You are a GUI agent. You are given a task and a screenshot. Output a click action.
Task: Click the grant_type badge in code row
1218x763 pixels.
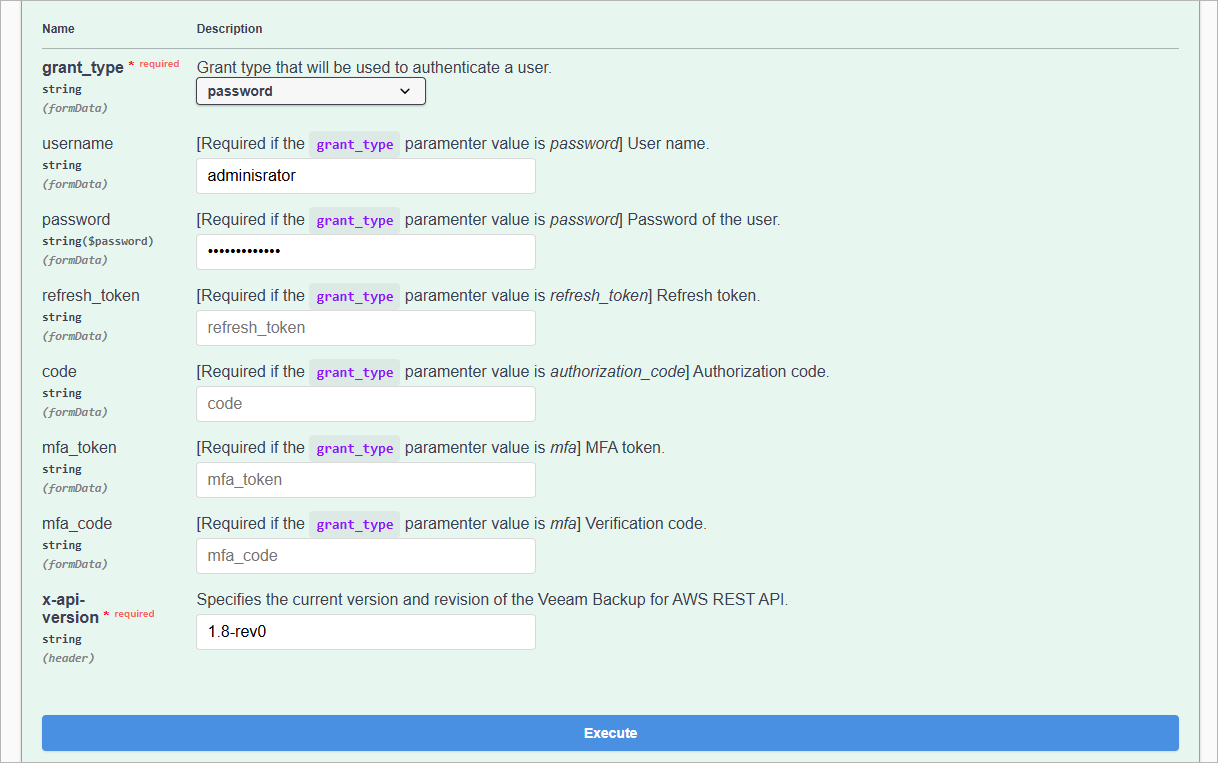[x=354, y=372]
